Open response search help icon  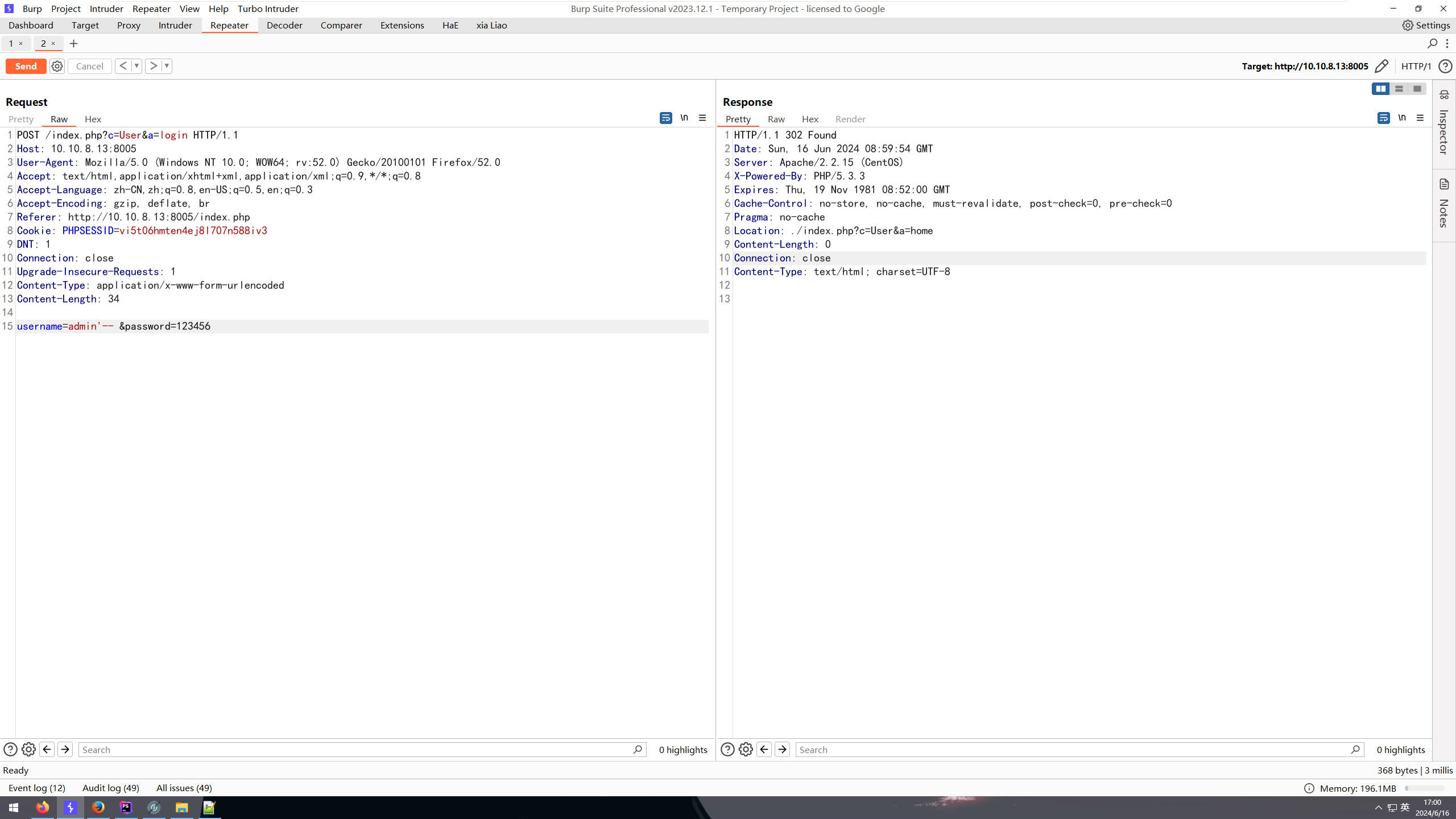727,750
